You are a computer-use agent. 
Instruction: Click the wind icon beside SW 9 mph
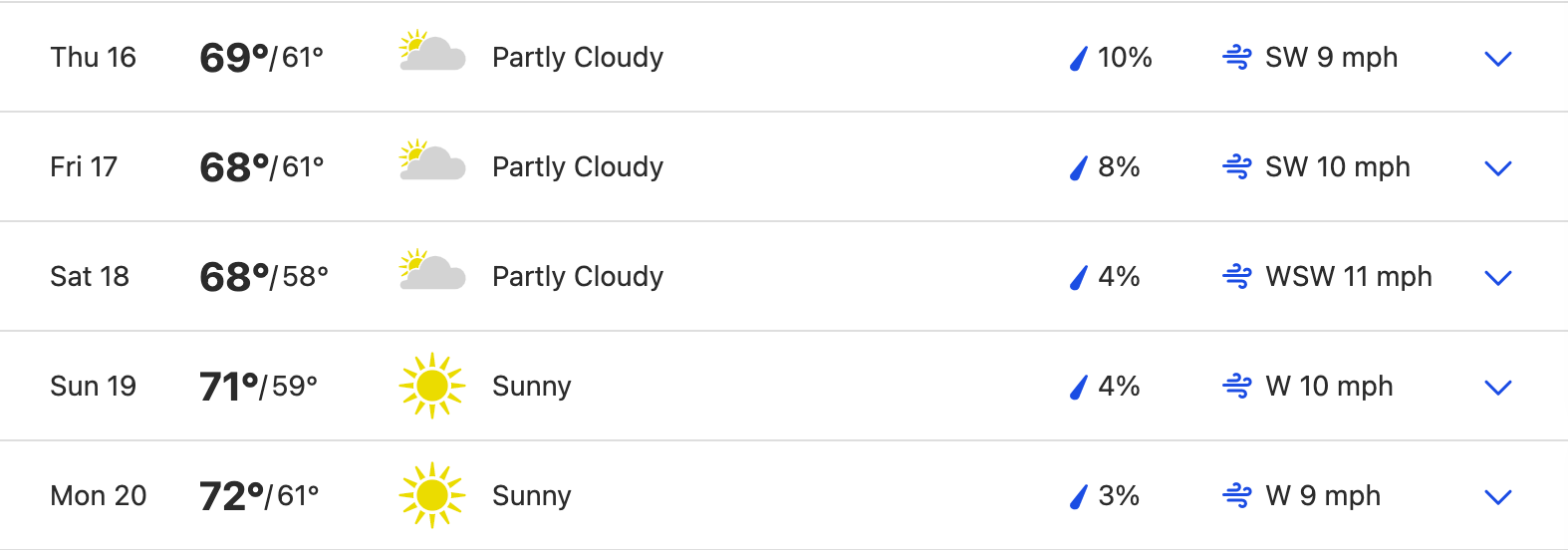1236,58
